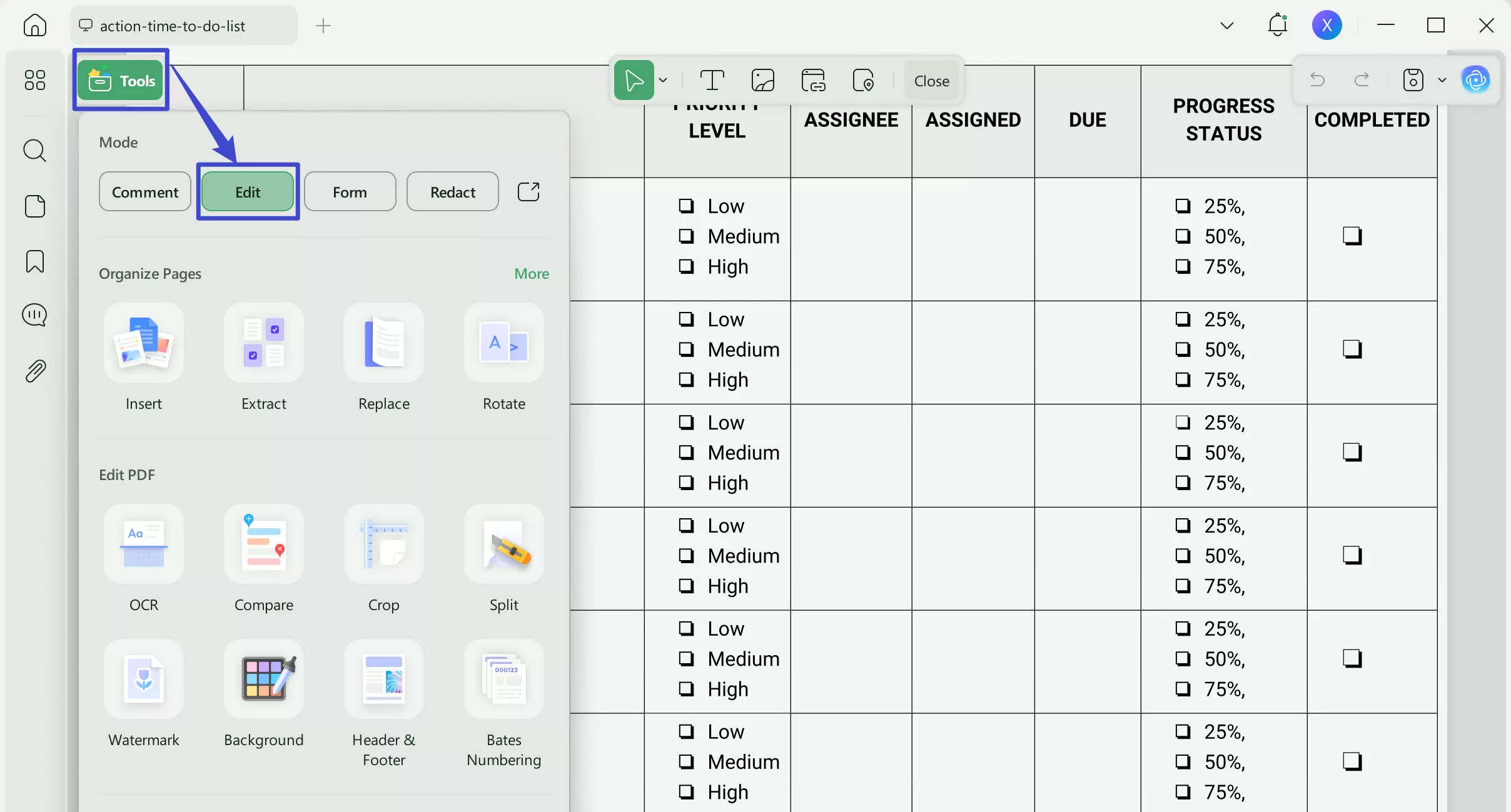Select the Compare PDF tool
Screen dimensions: 1511x812
pyautogui.click(x=263, y=544)
